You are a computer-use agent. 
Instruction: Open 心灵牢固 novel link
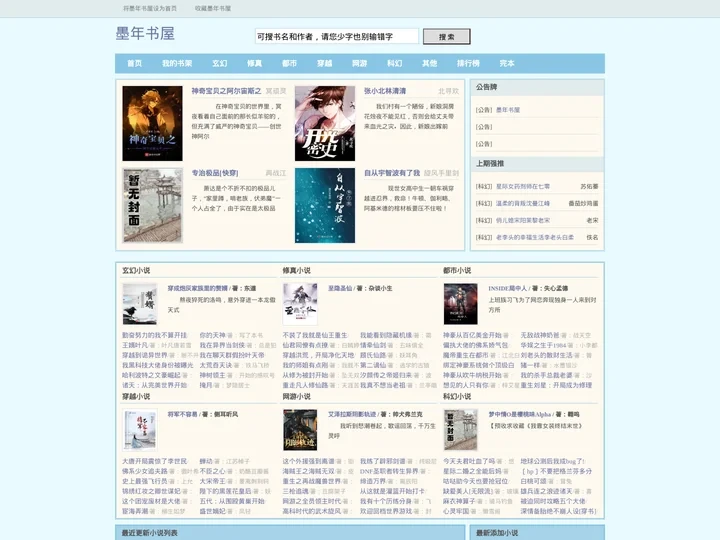pyautogui.click(x=456, y=511)
